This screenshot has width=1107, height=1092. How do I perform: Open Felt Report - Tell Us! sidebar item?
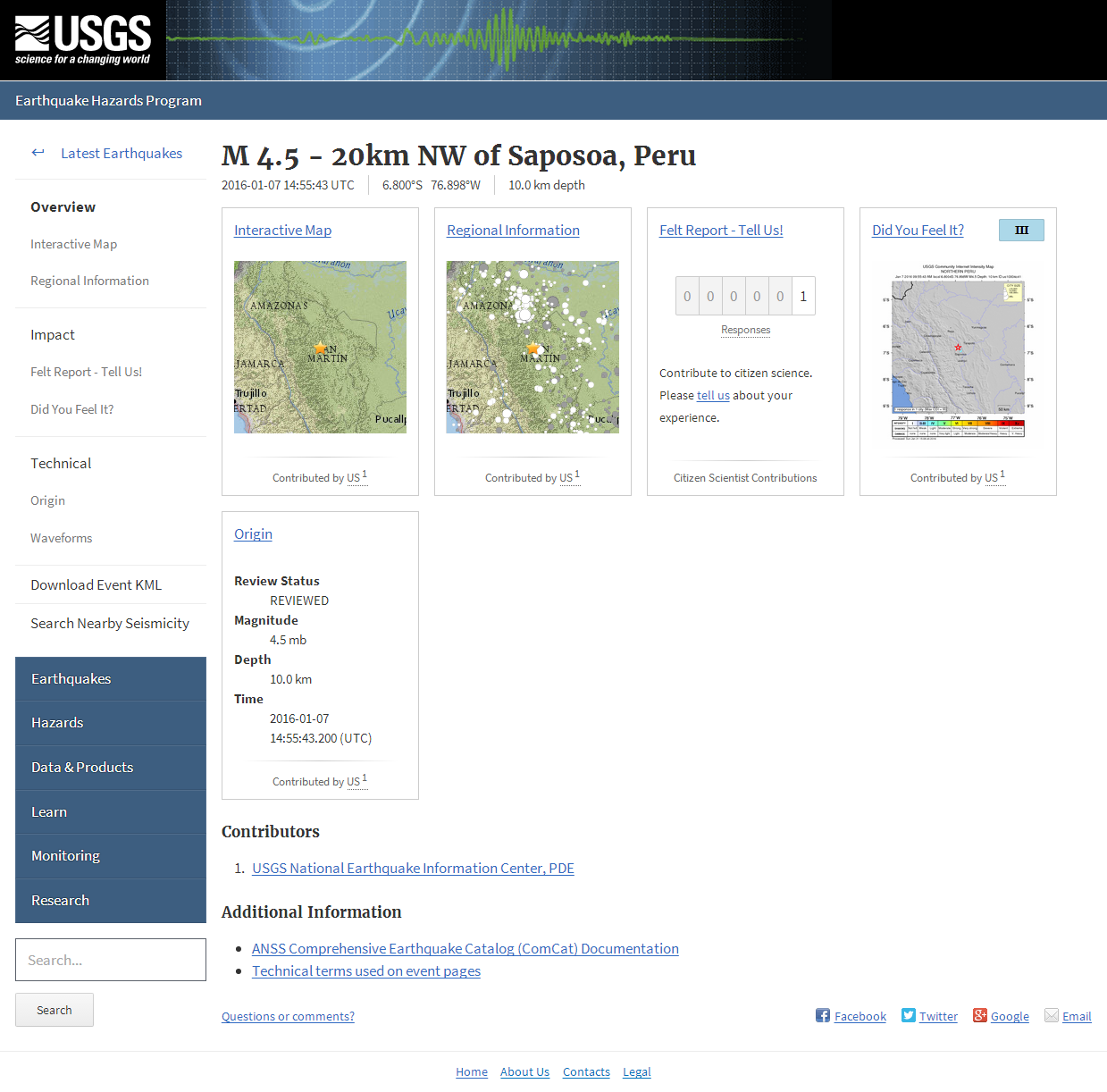[x=86, y=372]
